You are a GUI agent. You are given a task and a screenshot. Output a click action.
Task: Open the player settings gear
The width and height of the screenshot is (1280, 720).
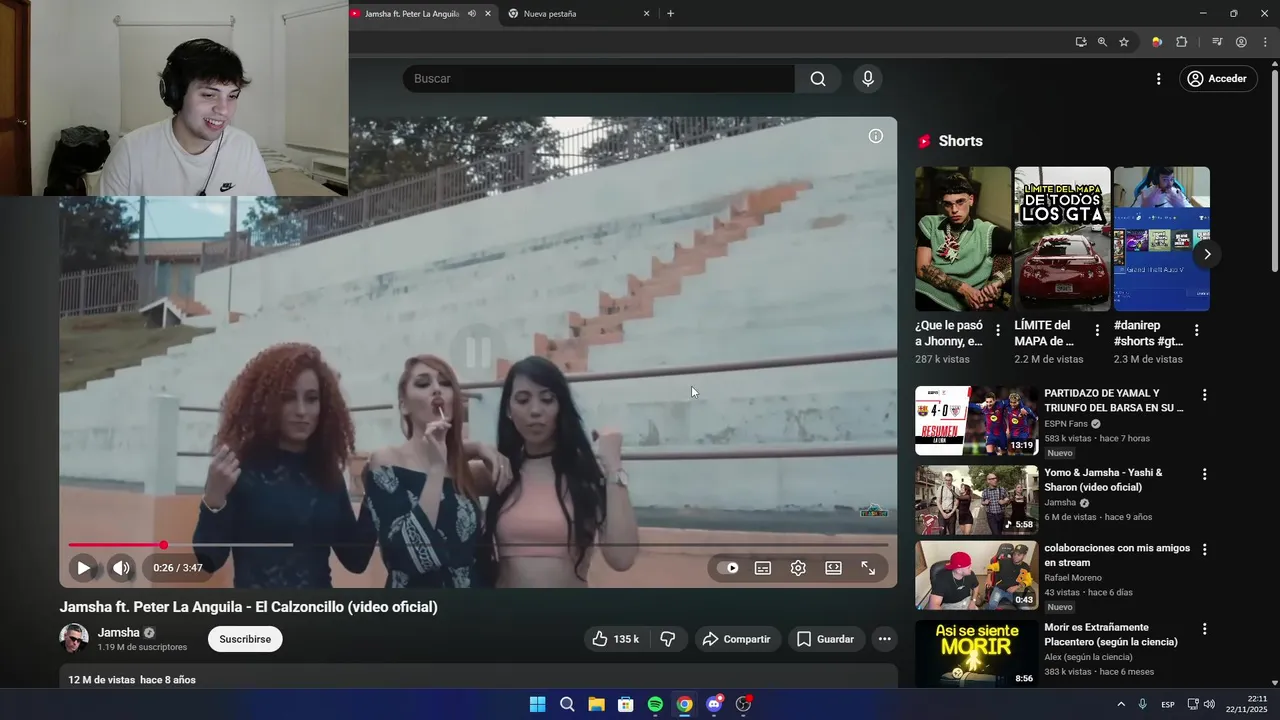click(x=798, y=568)
